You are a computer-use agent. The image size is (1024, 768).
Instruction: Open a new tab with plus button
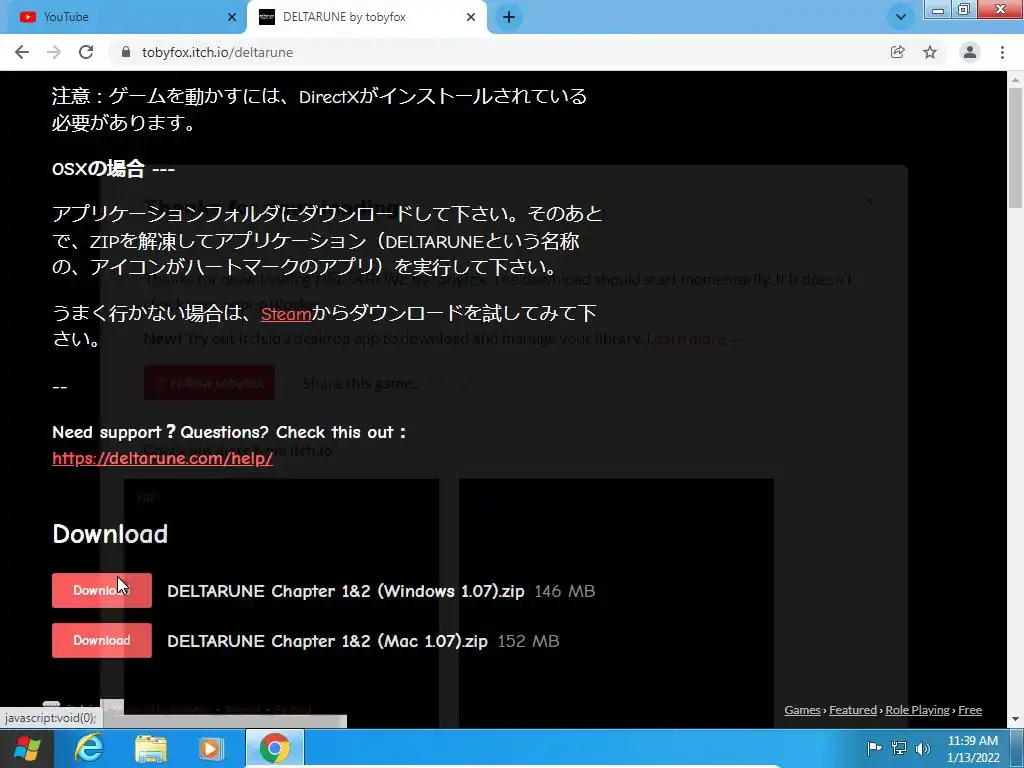(509, 17)
